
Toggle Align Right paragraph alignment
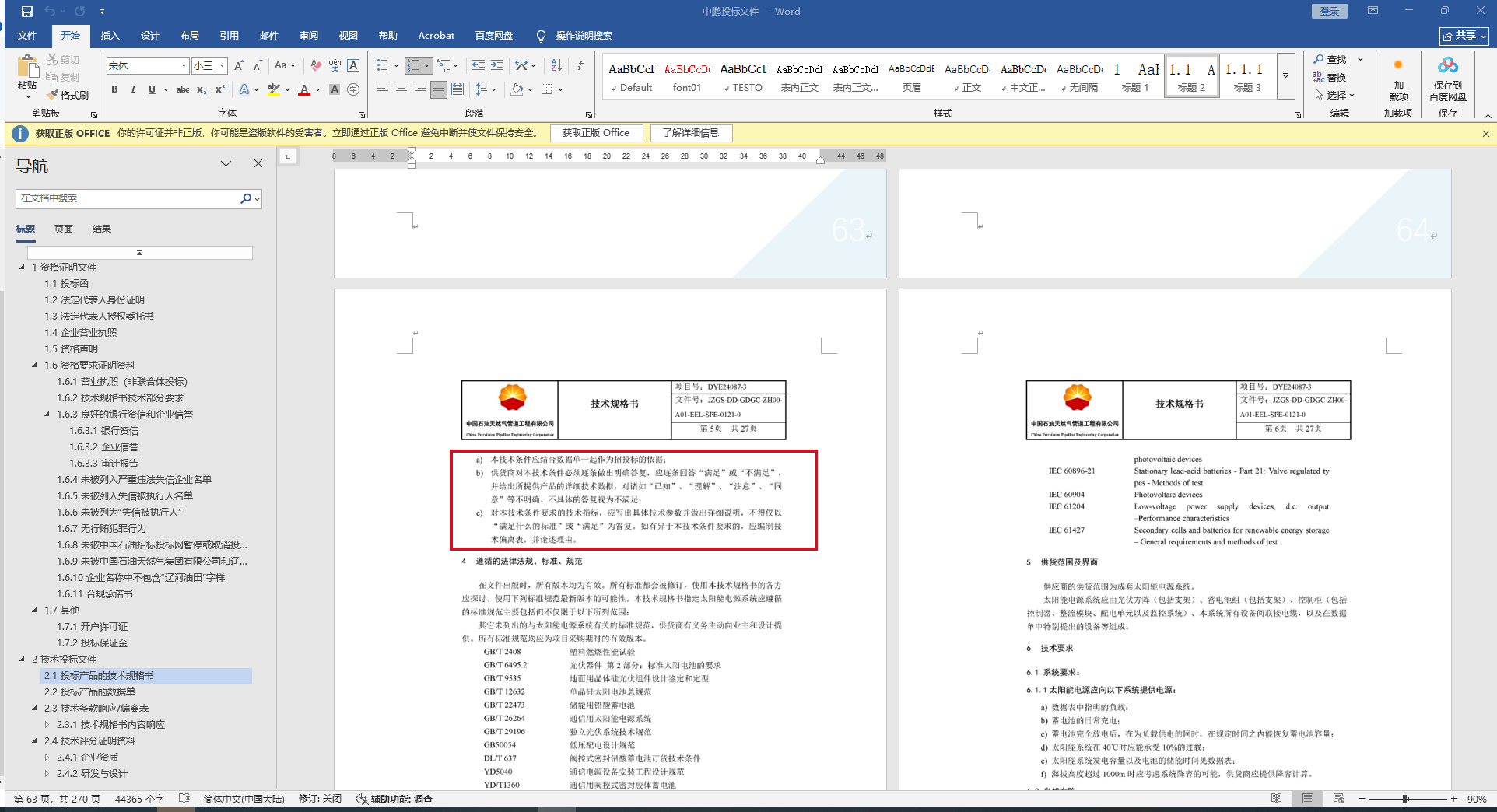[x=420, y=90]
